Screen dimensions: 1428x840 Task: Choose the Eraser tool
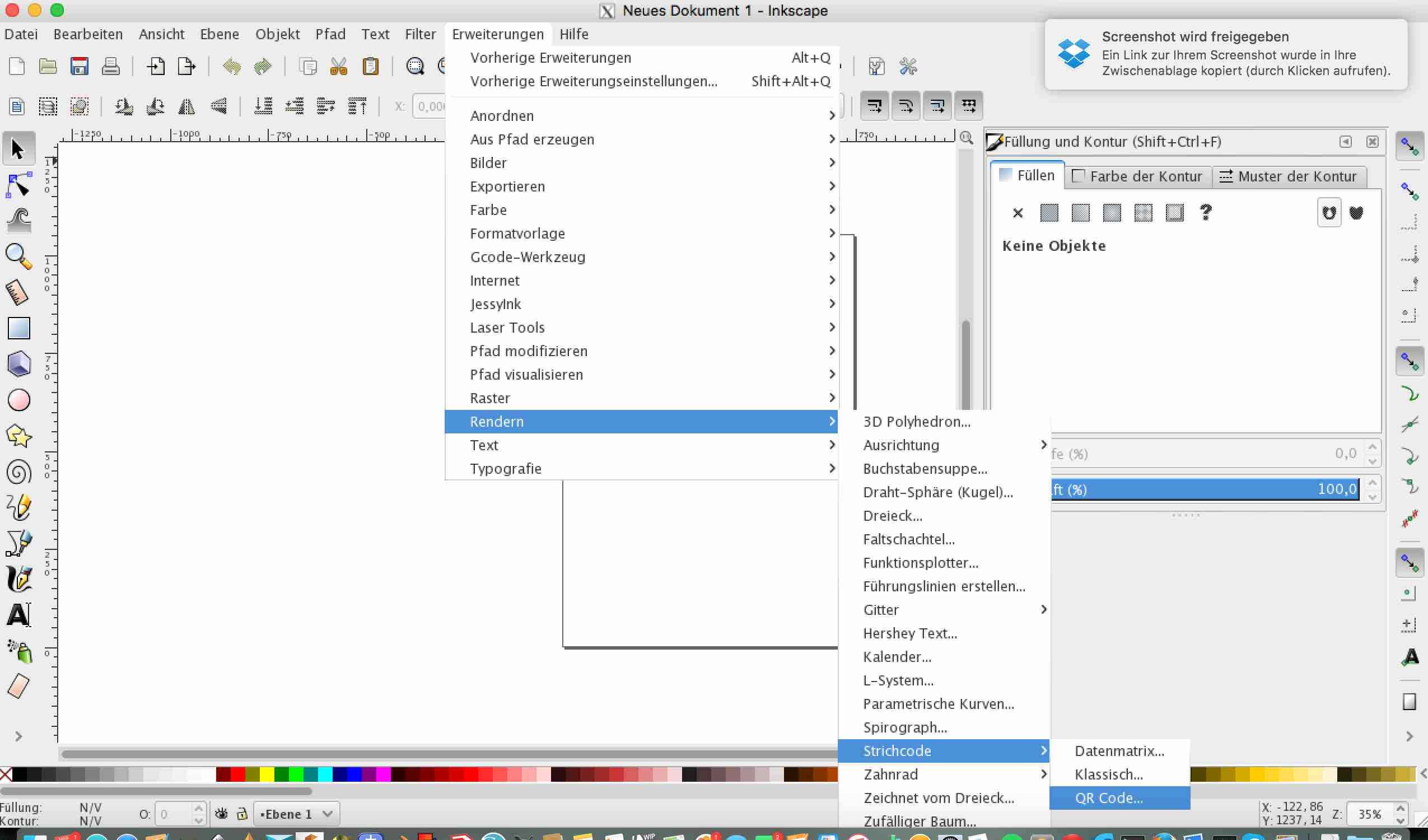click(x=18, y=687)
